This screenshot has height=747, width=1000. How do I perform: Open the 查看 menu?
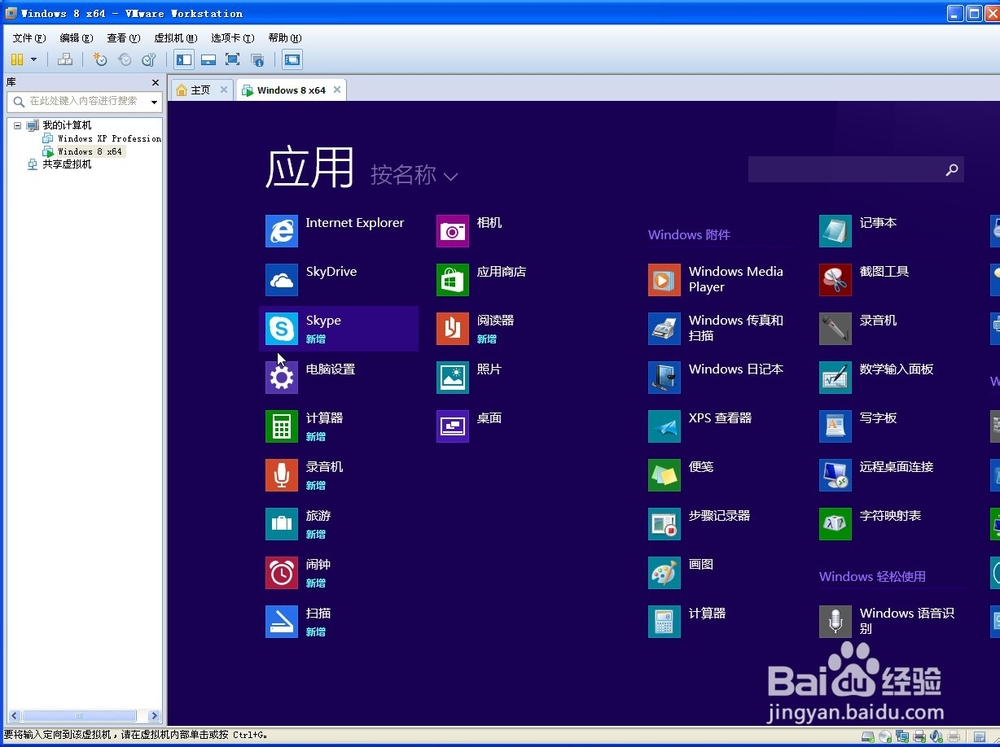click(123, 38)
